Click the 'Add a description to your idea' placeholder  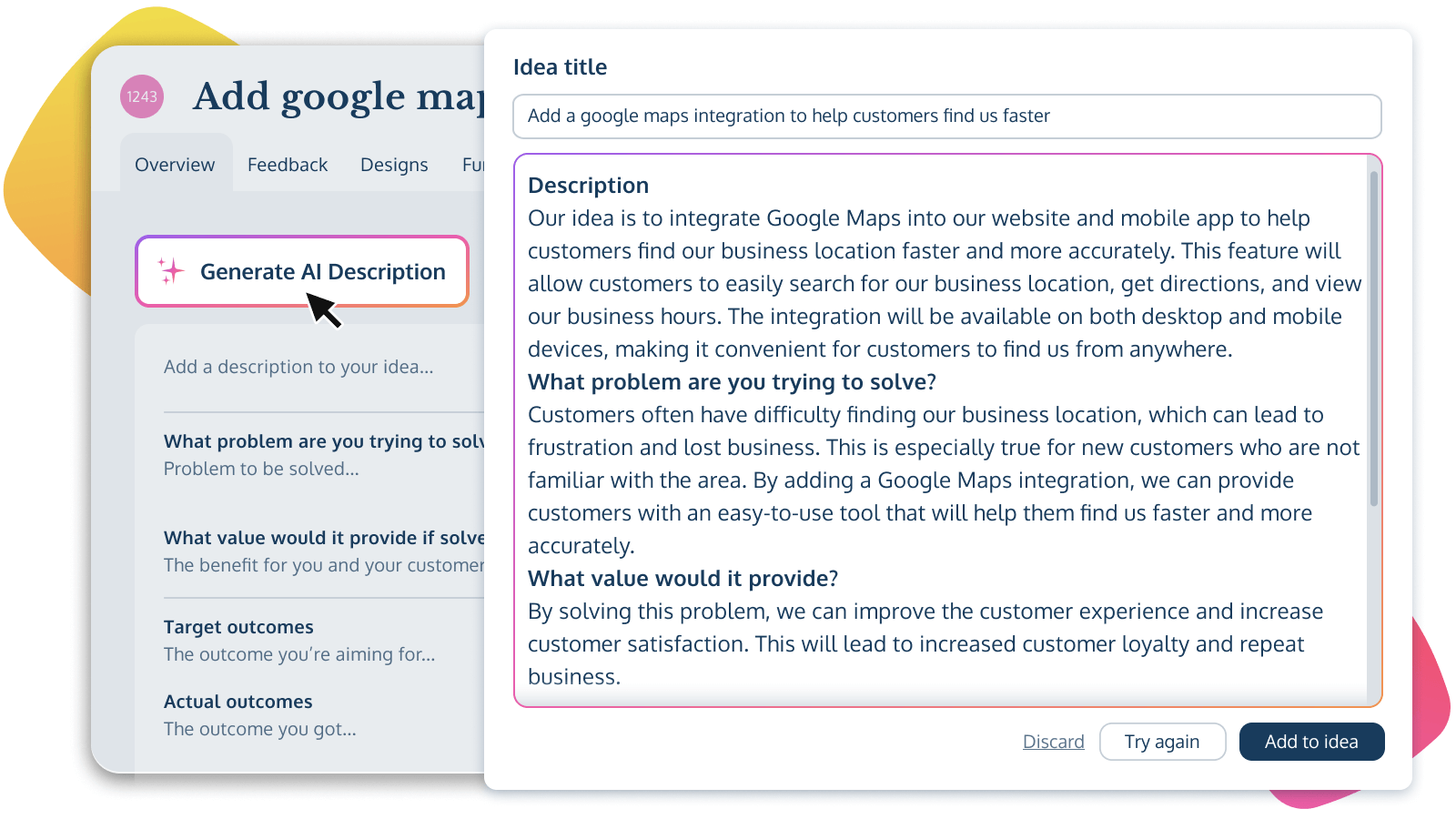(298, 367)
